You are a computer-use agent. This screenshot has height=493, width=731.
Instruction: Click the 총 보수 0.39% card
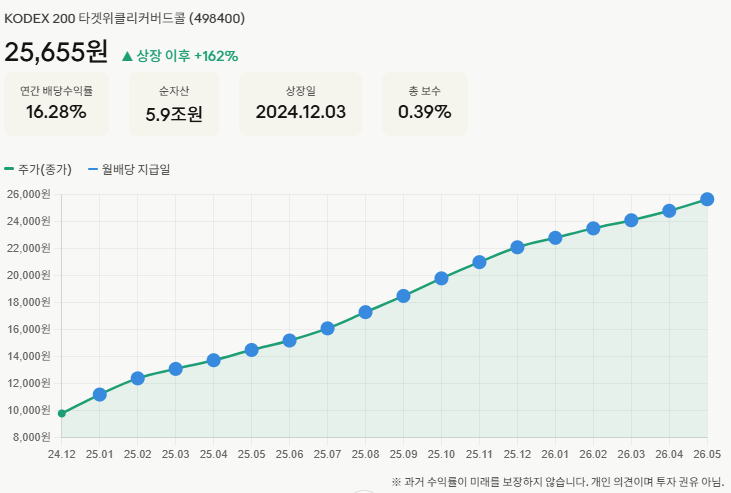click(425, 104)
